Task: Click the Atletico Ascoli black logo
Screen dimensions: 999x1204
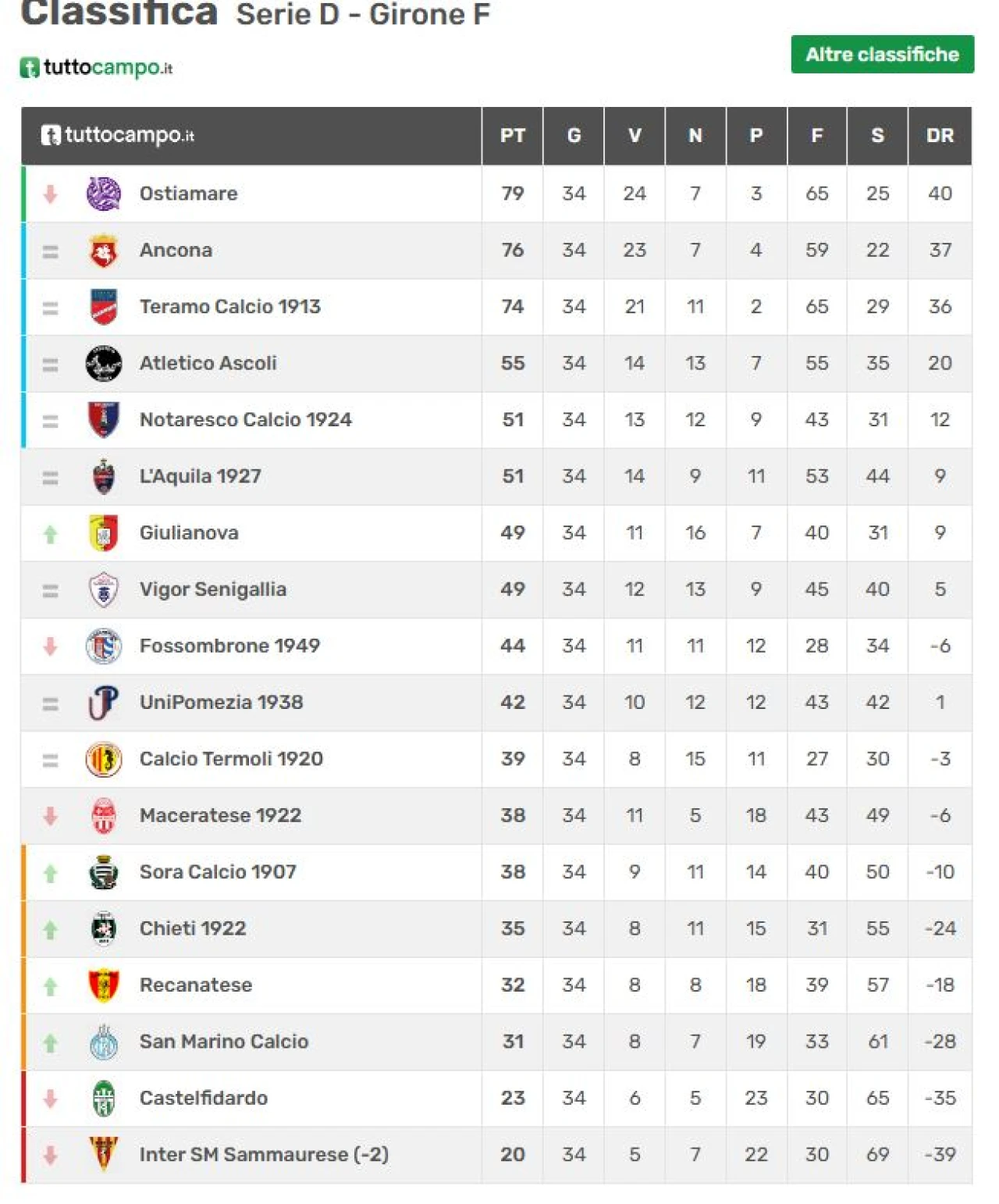Action: pos(103,363)
